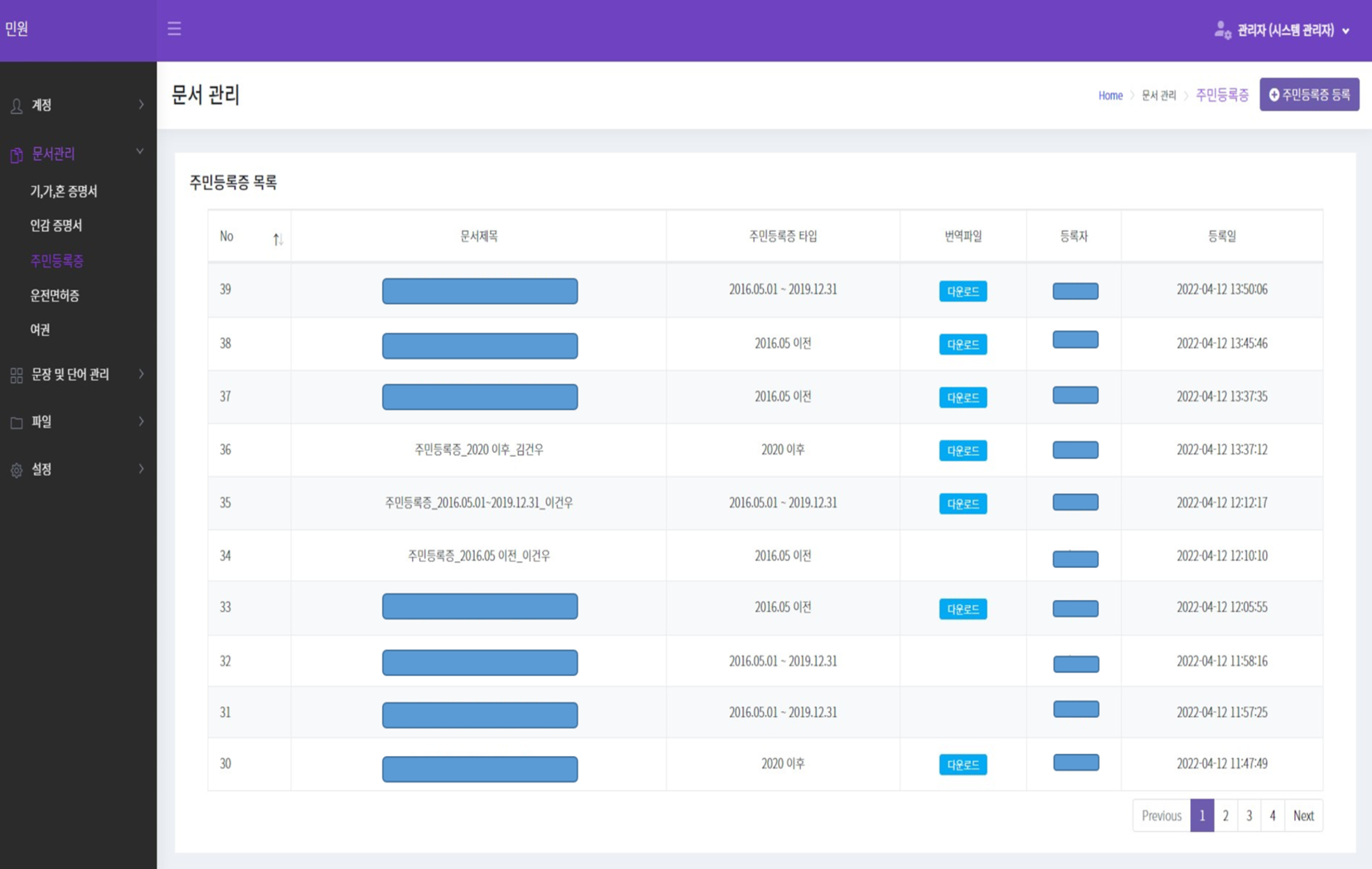Click date 2022-04-12 12:10:10 cell

pyautogui.click(x=1222, y=556)
